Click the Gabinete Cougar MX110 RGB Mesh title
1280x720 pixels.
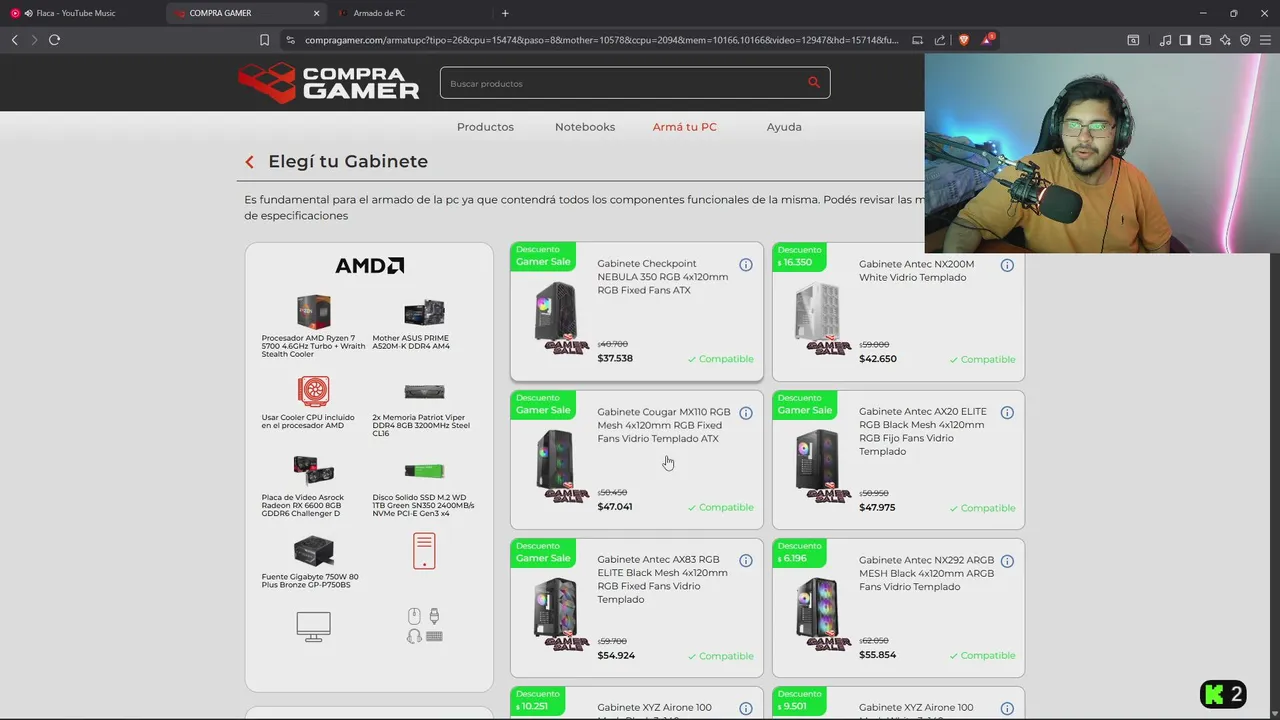pyautogui.click(x=664, y=425)
